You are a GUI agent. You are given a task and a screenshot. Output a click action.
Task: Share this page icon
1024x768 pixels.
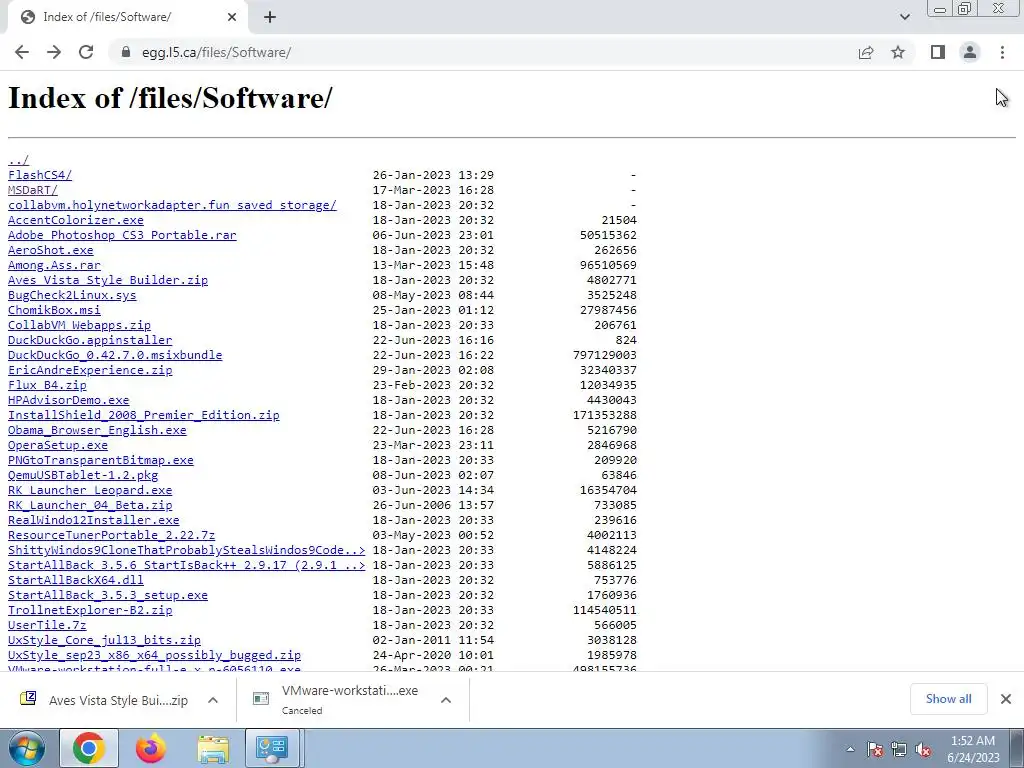click(866, 52)
